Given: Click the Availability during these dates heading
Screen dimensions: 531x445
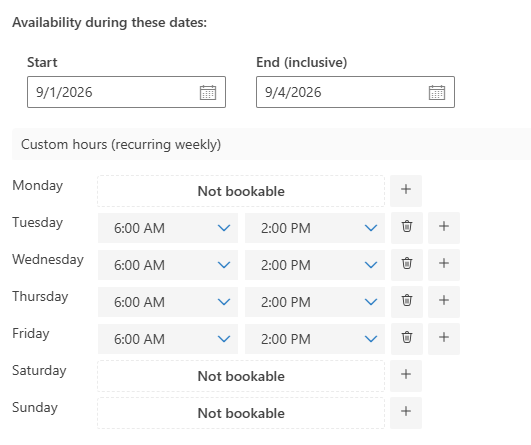Looking at the screenshot, I should (x=109, y=23).
